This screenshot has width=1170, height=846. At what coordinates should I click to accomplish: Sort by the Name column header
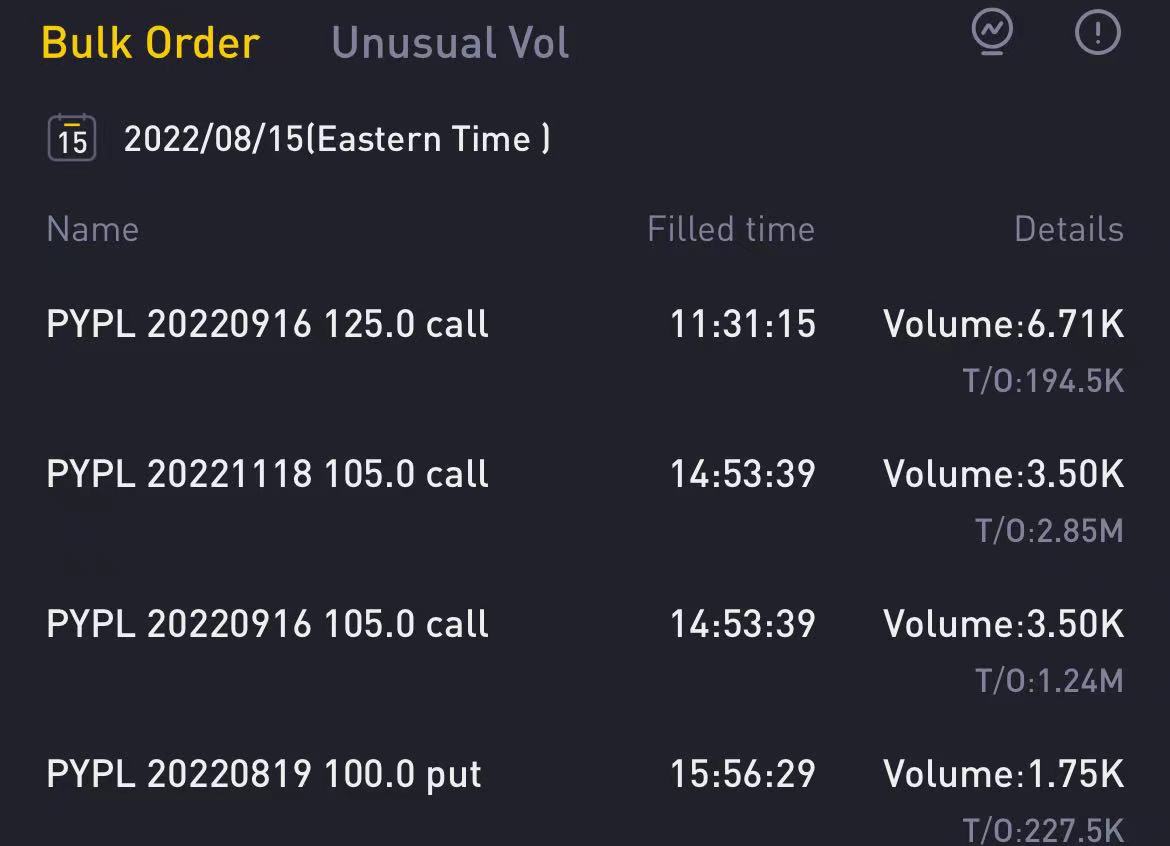93,229
